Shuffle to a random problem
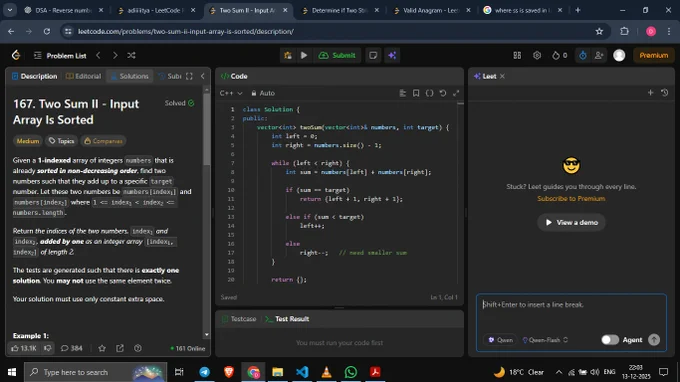Screen dimensions: 680x382 click(131, 55)
